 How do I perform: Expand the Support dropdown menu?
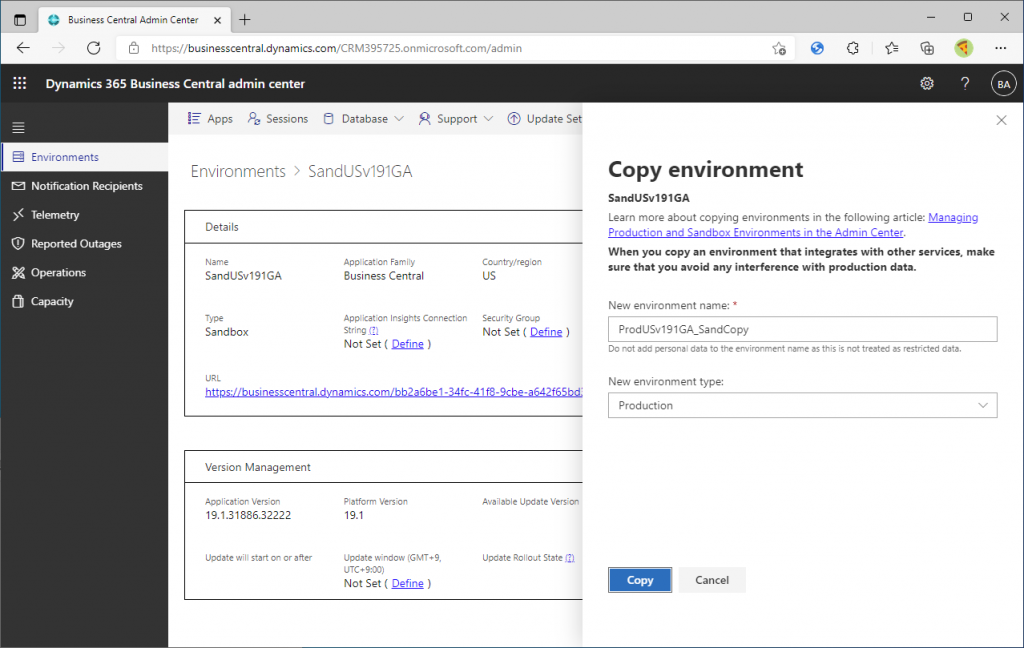[456, 118]
